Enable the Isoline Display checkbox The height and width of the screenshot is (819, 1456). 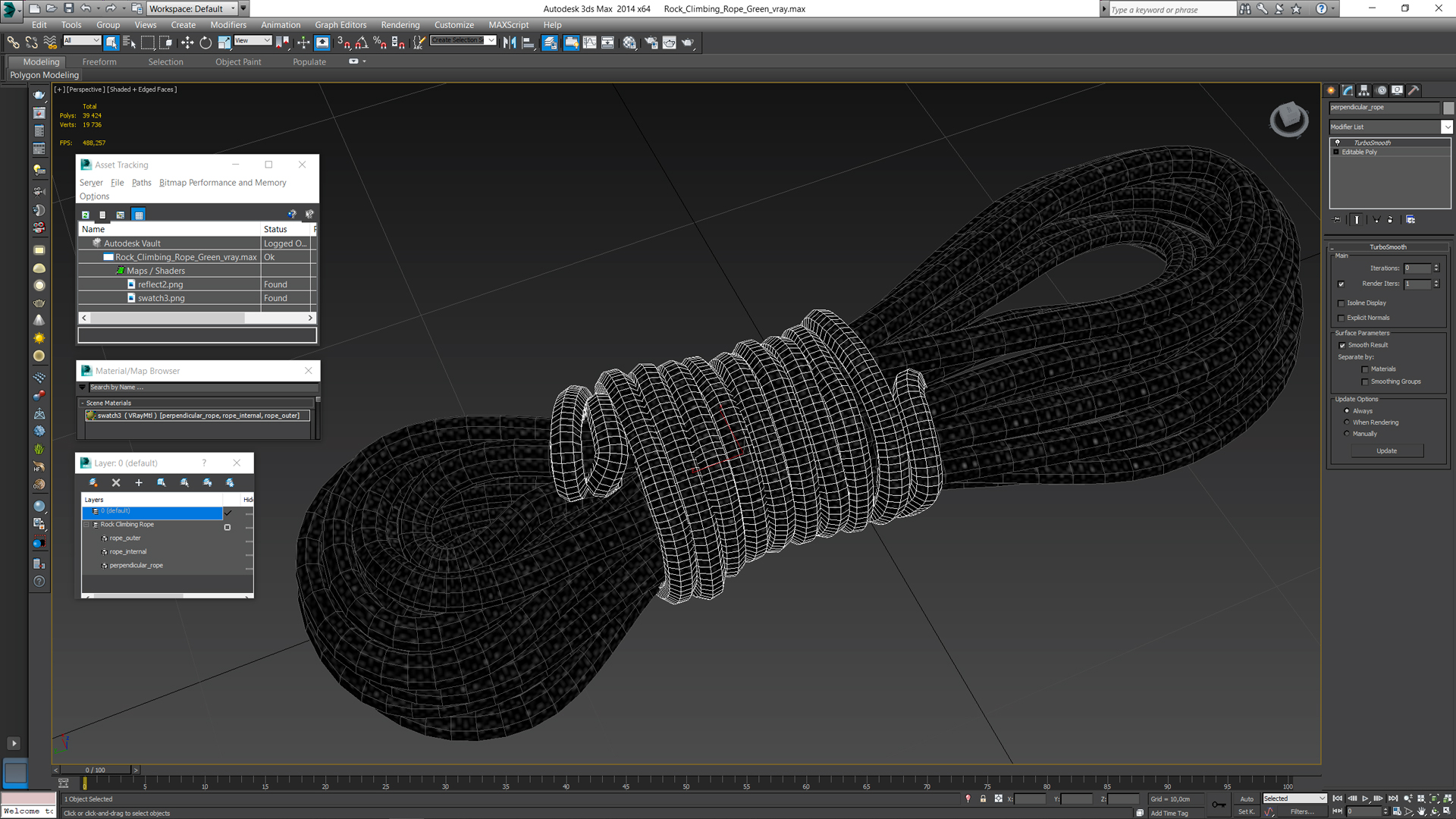(1341, 303)
